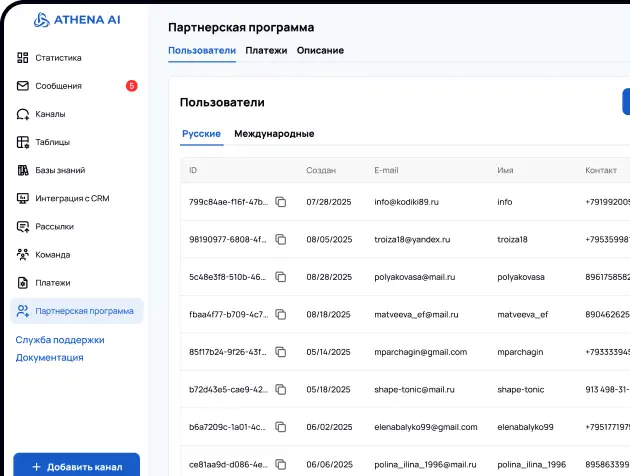Click the ATHENA AI logo

pos(77,18)
